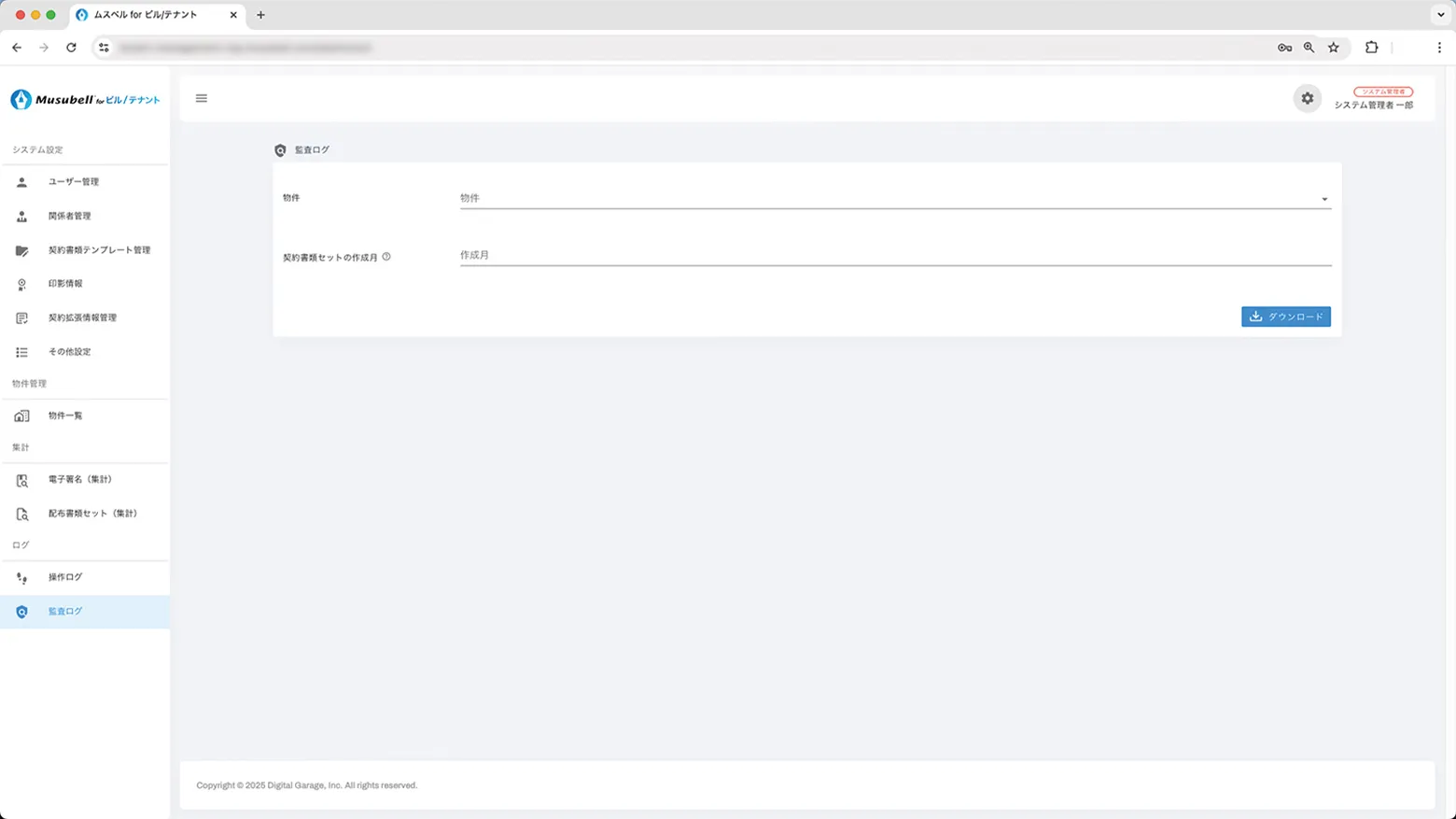The image size is (1456, 819).
Task: Click the 電子署名（集計） icon
Action: pos(21,480)
